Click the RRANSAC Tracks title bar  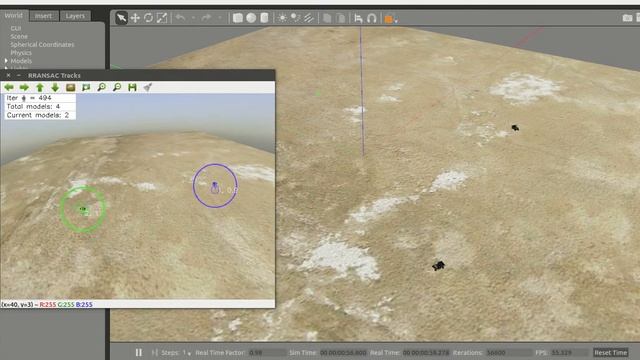tap(138, 76)
